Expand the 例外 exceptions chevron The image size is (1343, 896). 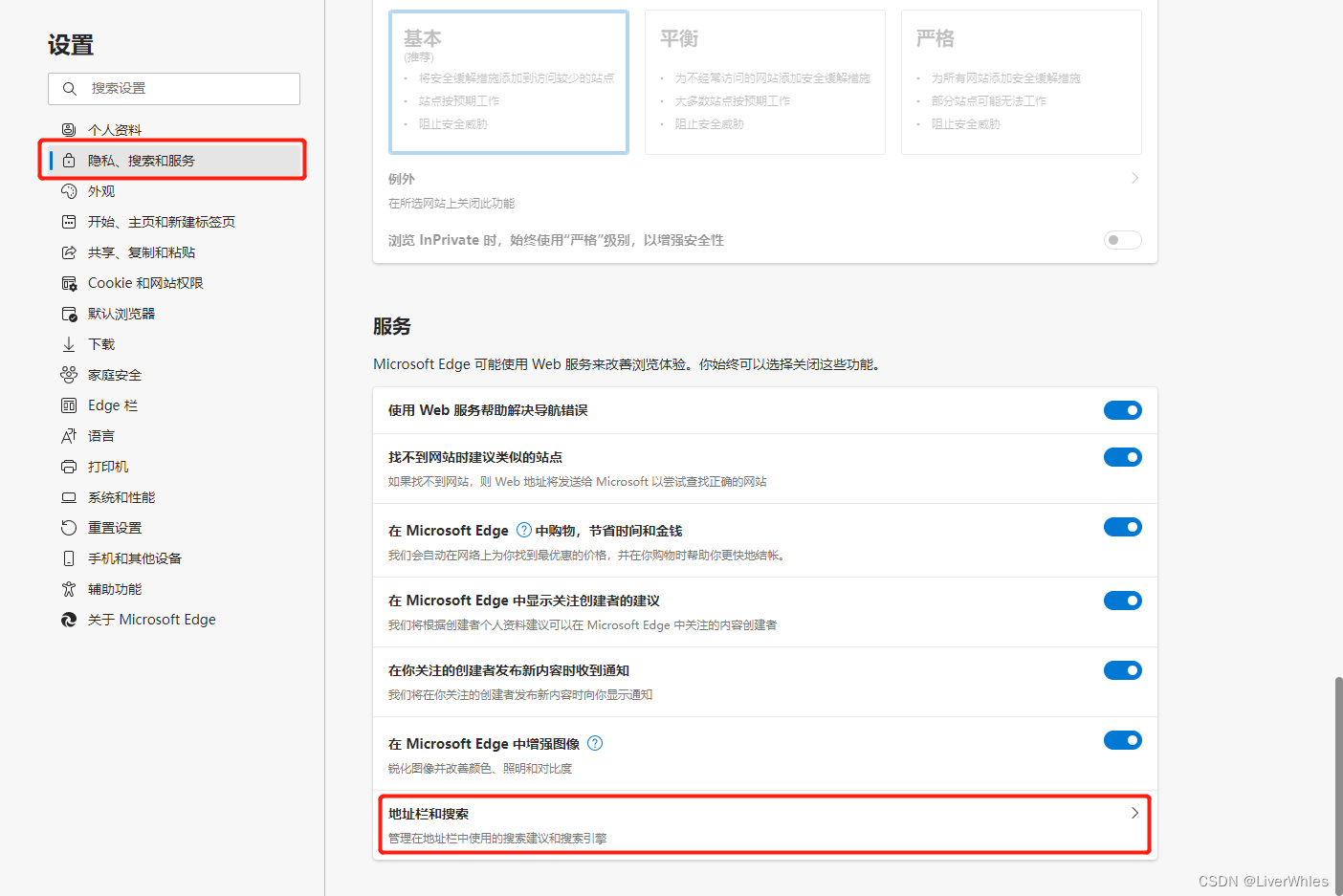coord(1135,178)
